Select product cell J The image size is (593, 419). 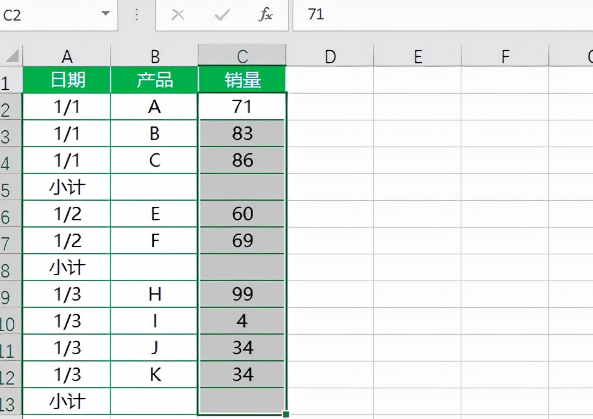[x=154, y=348]
